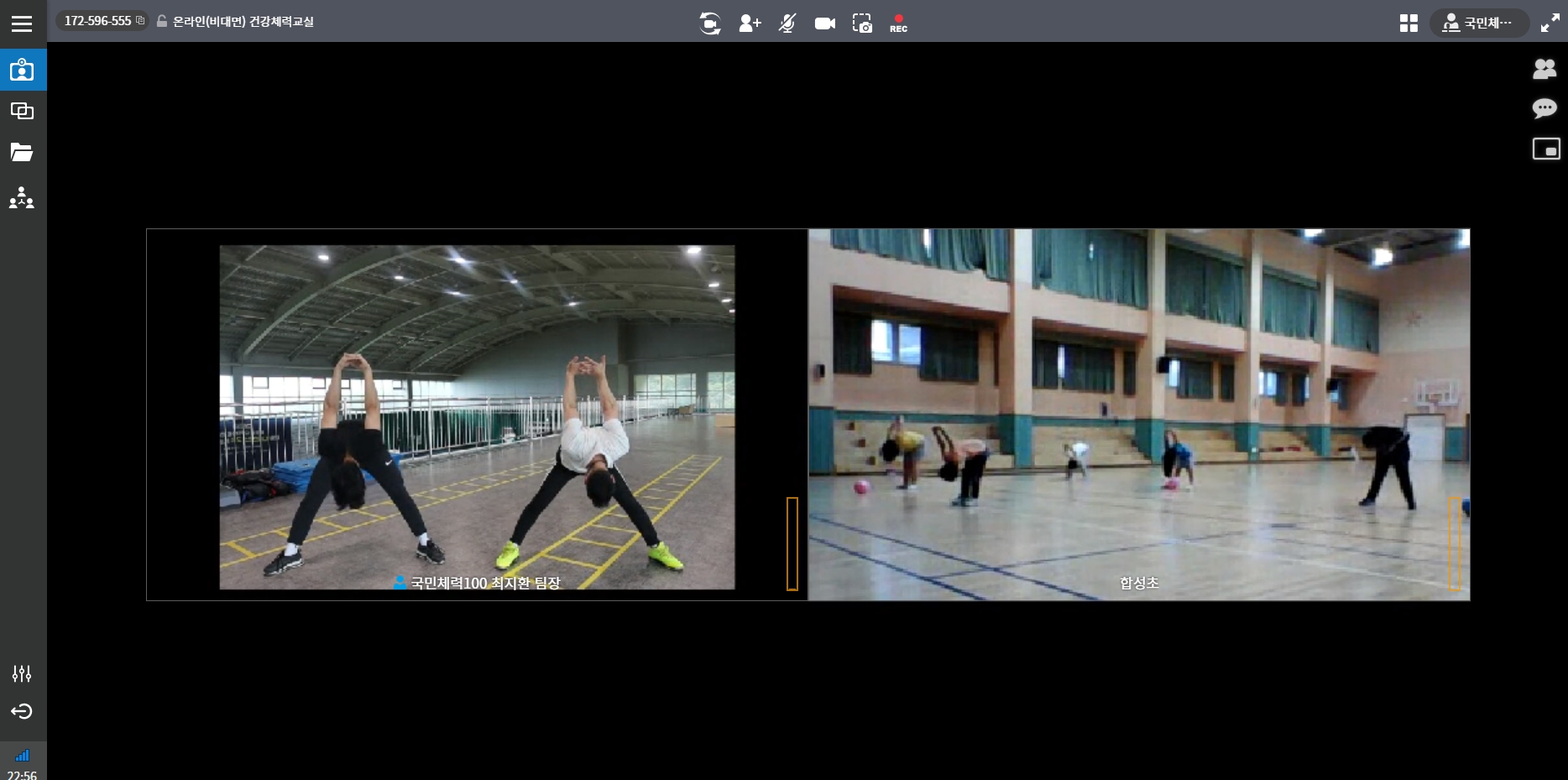The image size is (1568, 780).
Task: Switch camera with the rotate camera icon
Action: tap(710, 24)
